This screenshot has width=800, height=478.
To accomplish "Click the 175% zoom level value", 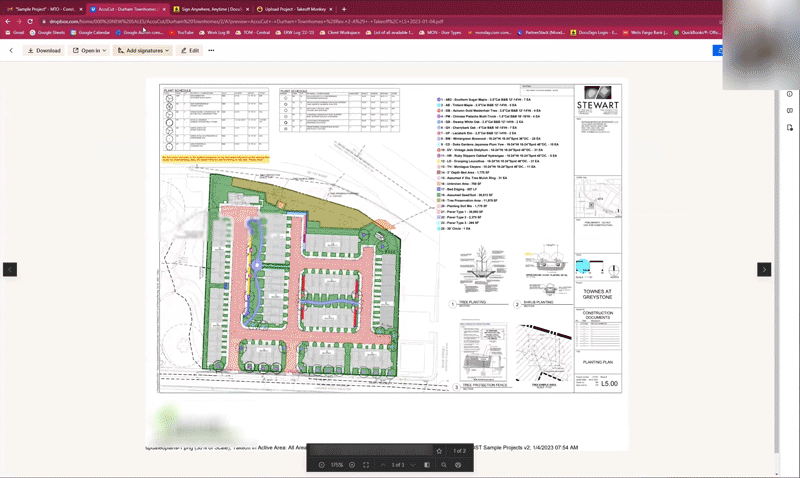I will coord(337,465).
